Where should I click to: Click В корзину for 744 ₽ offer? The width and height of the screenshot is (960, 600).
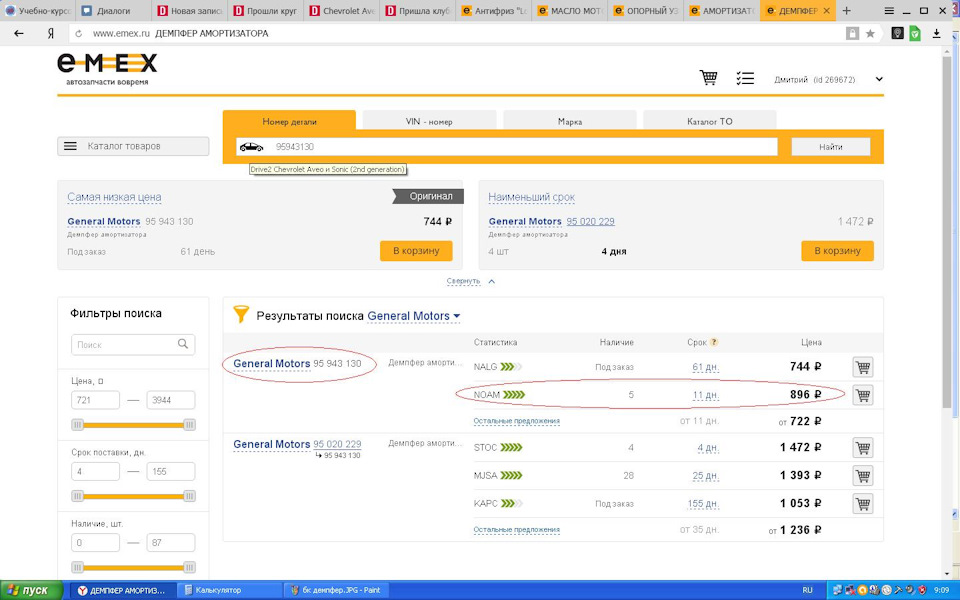tap(416, 250)
